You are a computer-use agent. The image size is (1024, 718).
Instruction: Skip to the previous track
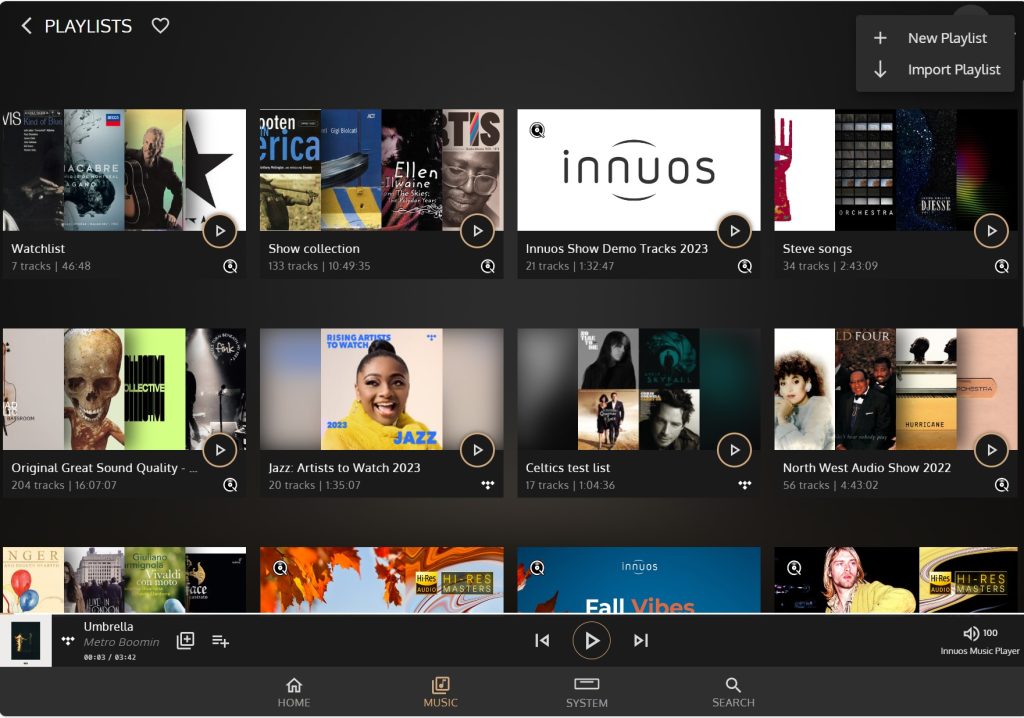click(x=542, y=640)
